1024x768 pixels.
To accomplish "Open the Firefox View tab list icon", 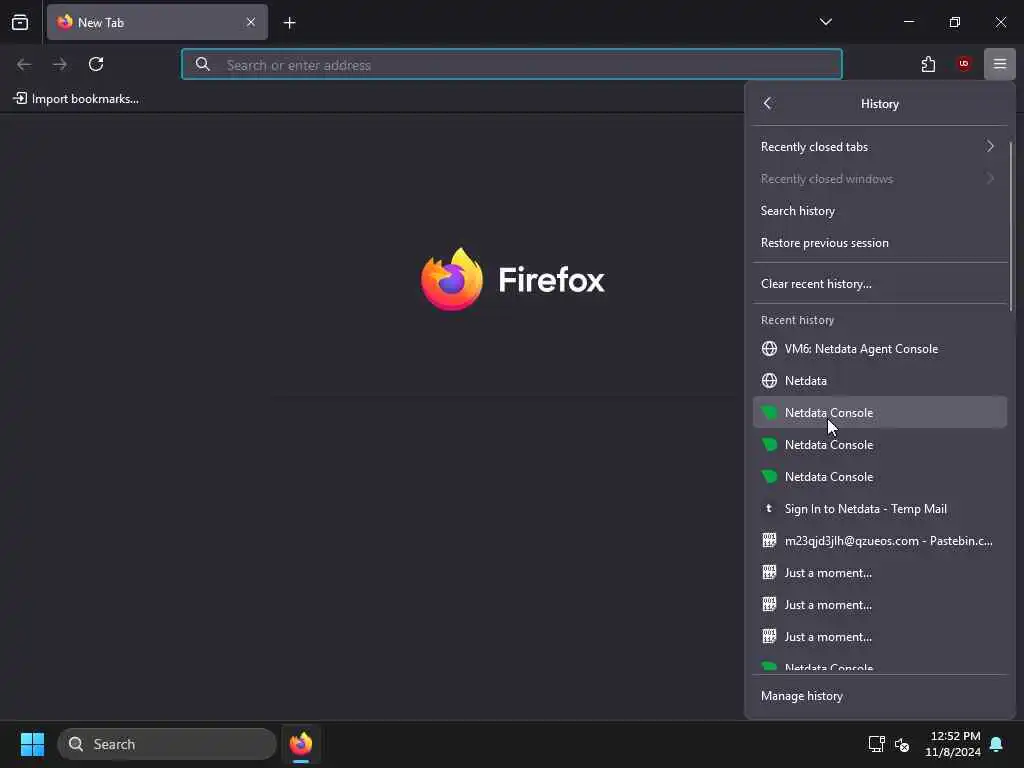I will (20, 22).
